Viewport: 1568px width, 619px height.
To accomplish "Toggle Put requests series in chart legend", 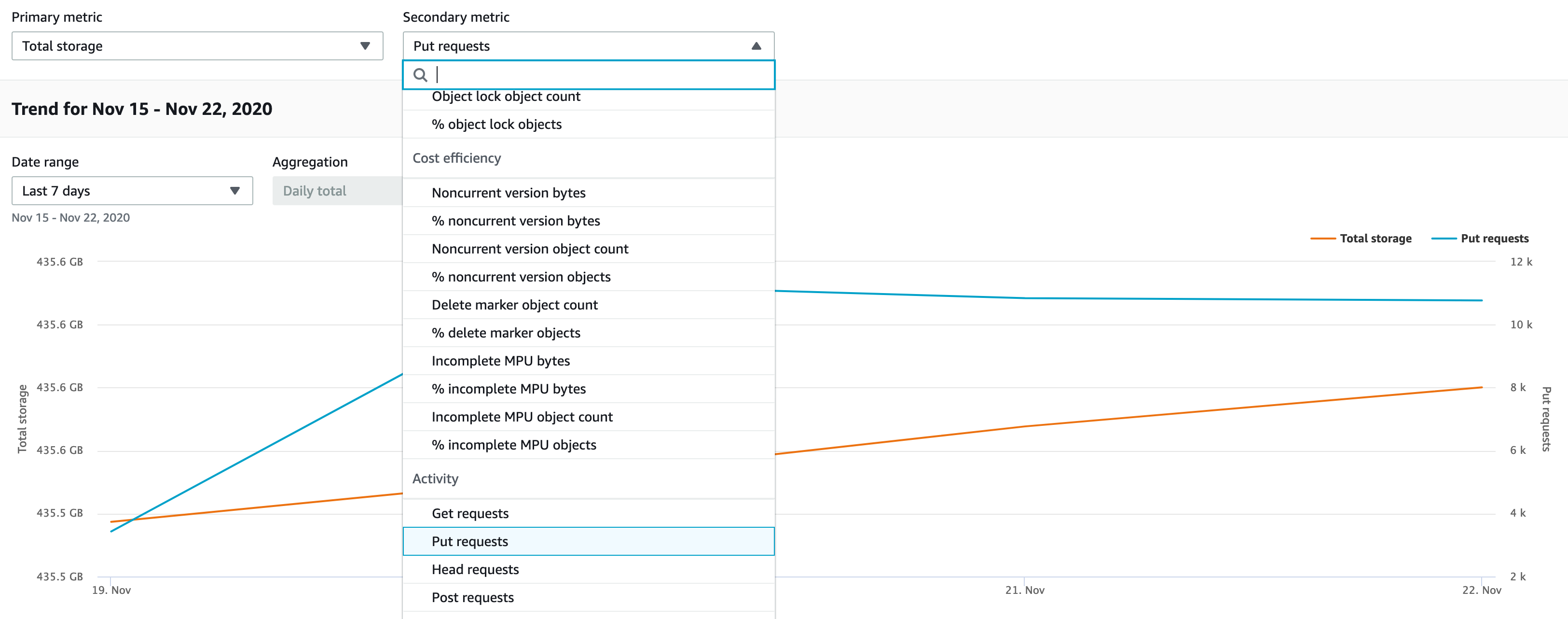I will (x=1494, y=239).
